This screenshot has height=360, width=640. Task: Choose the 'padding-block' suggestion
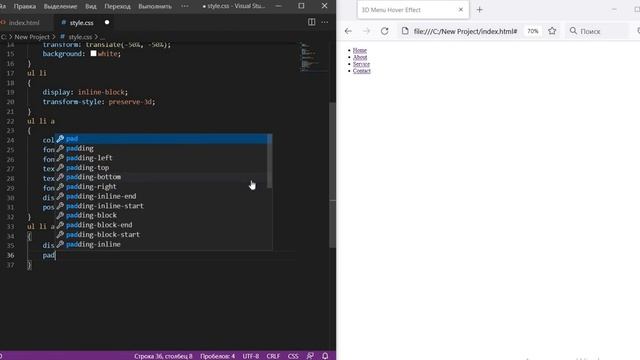[x=162, y=216]
